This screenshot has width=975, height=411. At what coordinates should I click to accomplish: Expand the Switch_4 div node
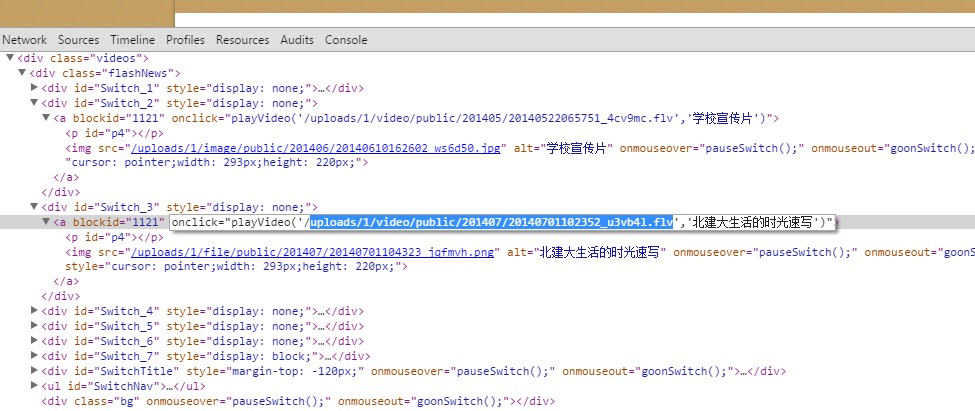(x=34, y=311)
